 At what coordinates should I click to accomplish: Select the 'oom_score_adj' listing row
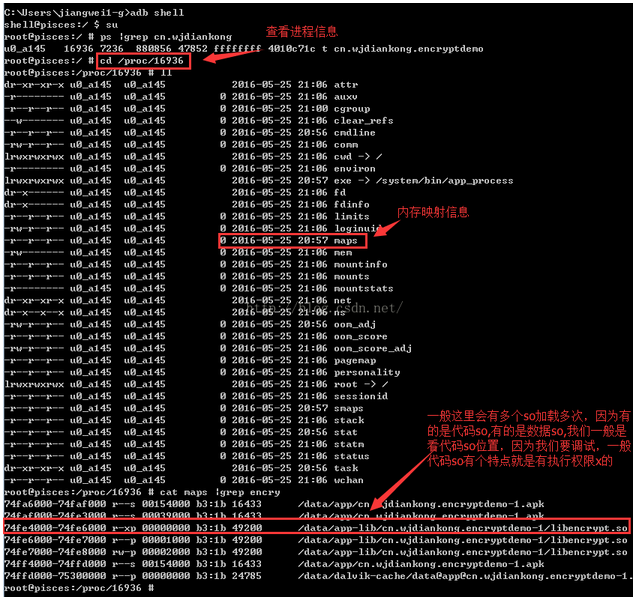coord(208,348)
